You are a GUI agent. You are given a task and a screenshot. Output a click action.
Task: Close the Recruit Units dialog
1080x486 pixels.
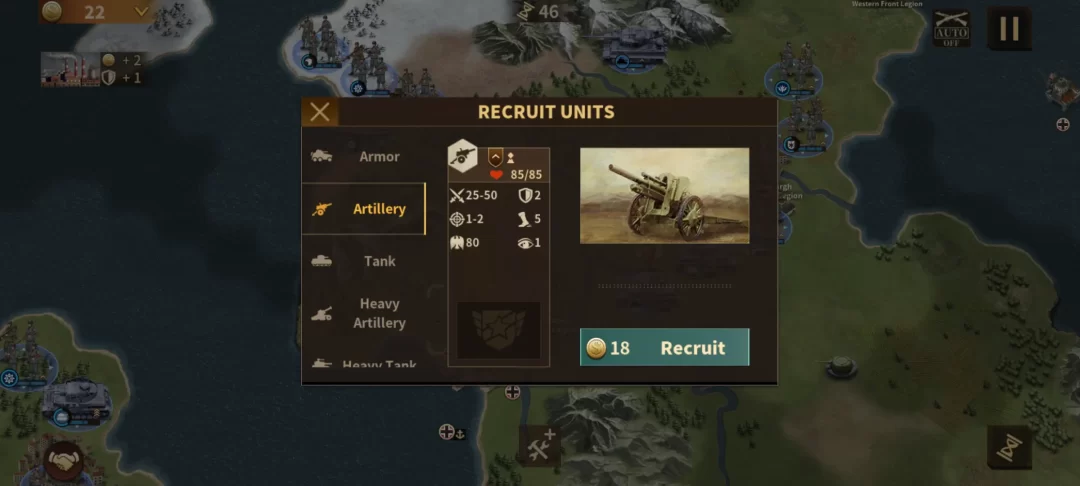coord(320,112)
